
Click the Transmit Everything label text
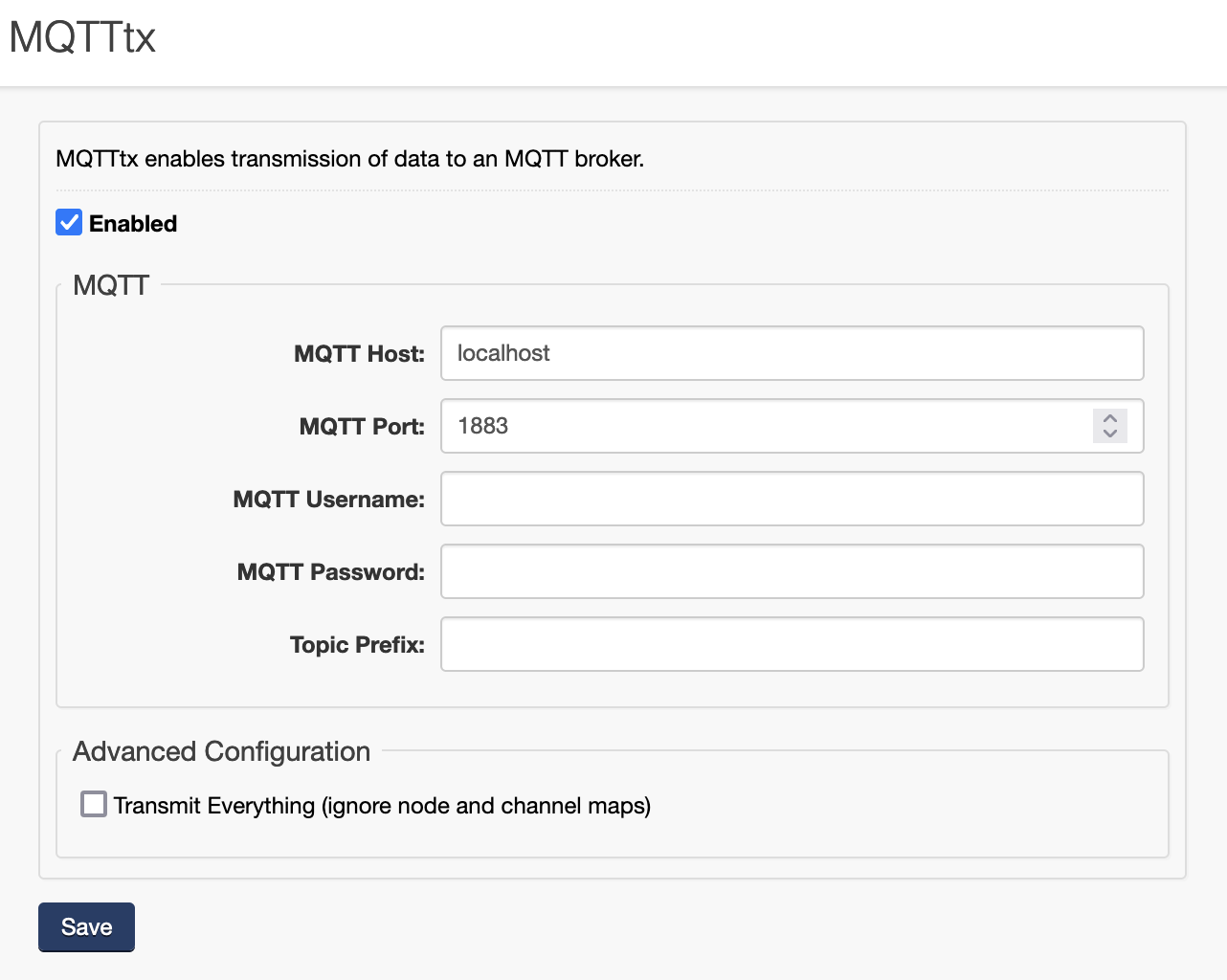coord(382,806)
